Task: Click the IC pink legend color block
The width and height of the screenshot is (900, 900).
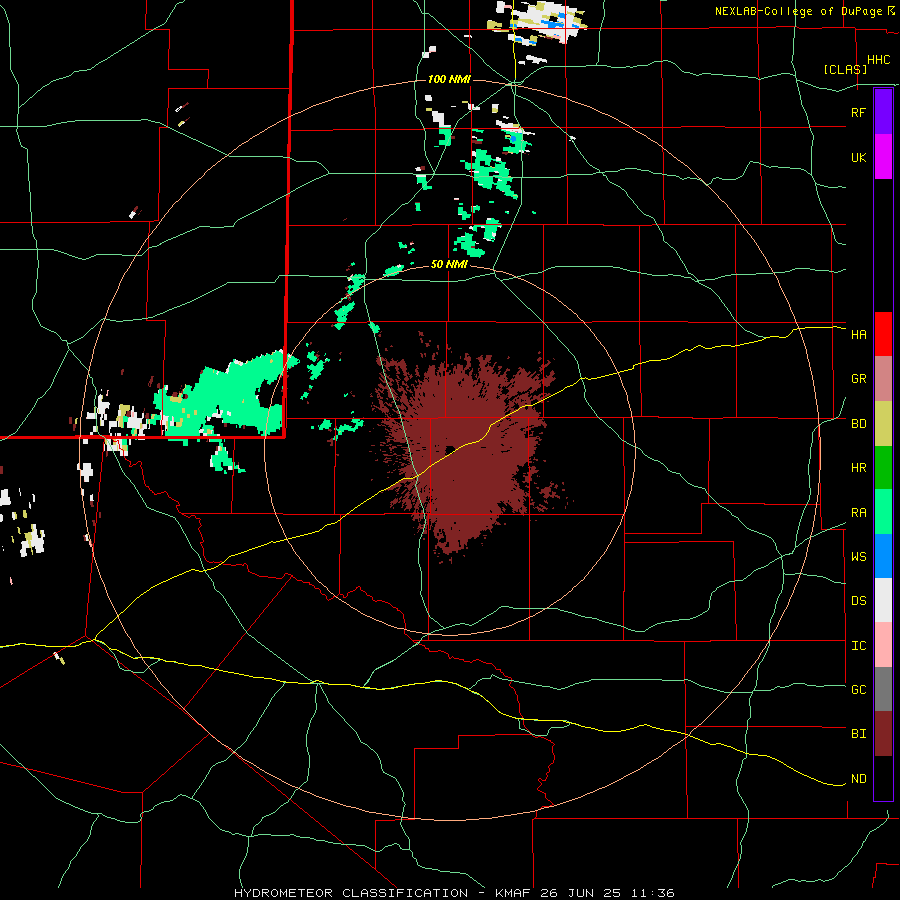Action: click(883, 645)
